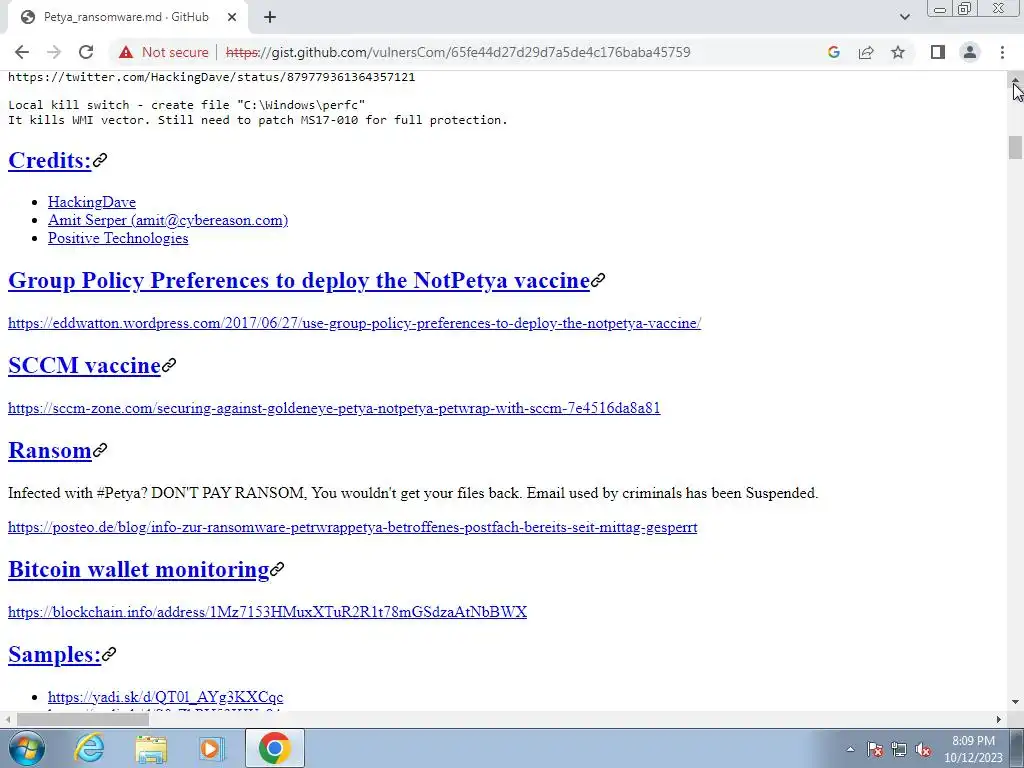Open the blockchain.info address link
The image size is (1024, 768).
point(268,612)
